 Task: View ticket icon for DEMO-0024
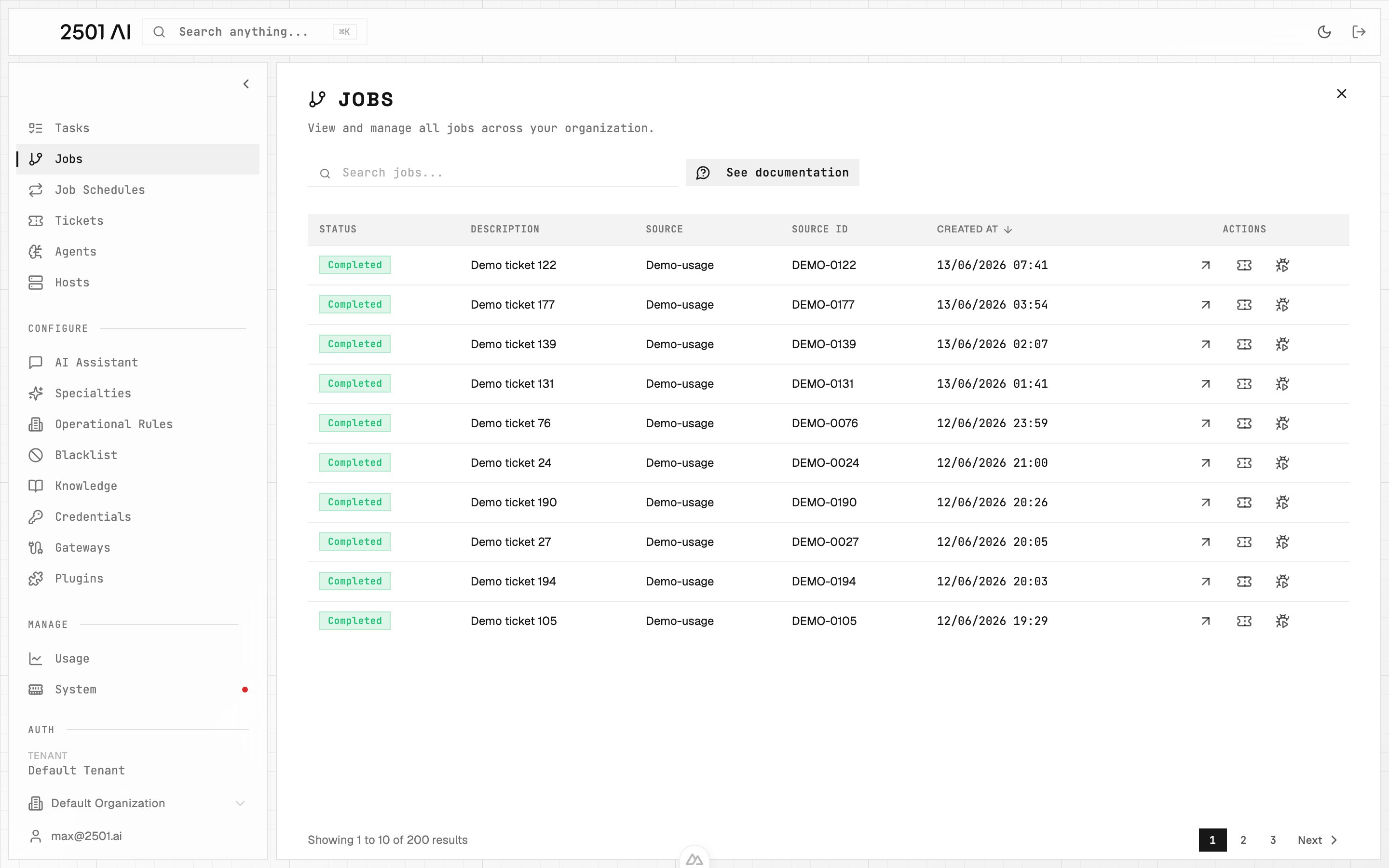click(1244, 463)
